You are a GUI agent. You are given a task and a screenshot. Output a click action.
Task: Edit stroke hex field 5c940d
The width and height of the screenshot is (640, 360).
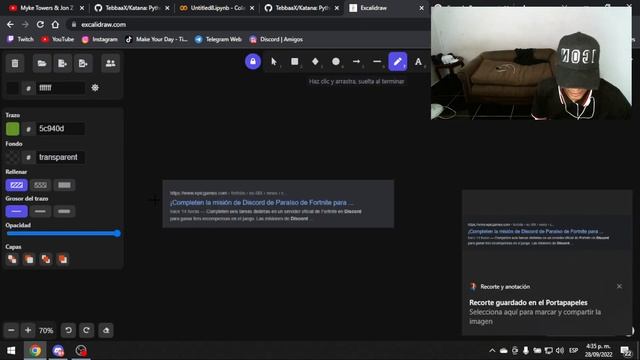[x=60, y=129]
